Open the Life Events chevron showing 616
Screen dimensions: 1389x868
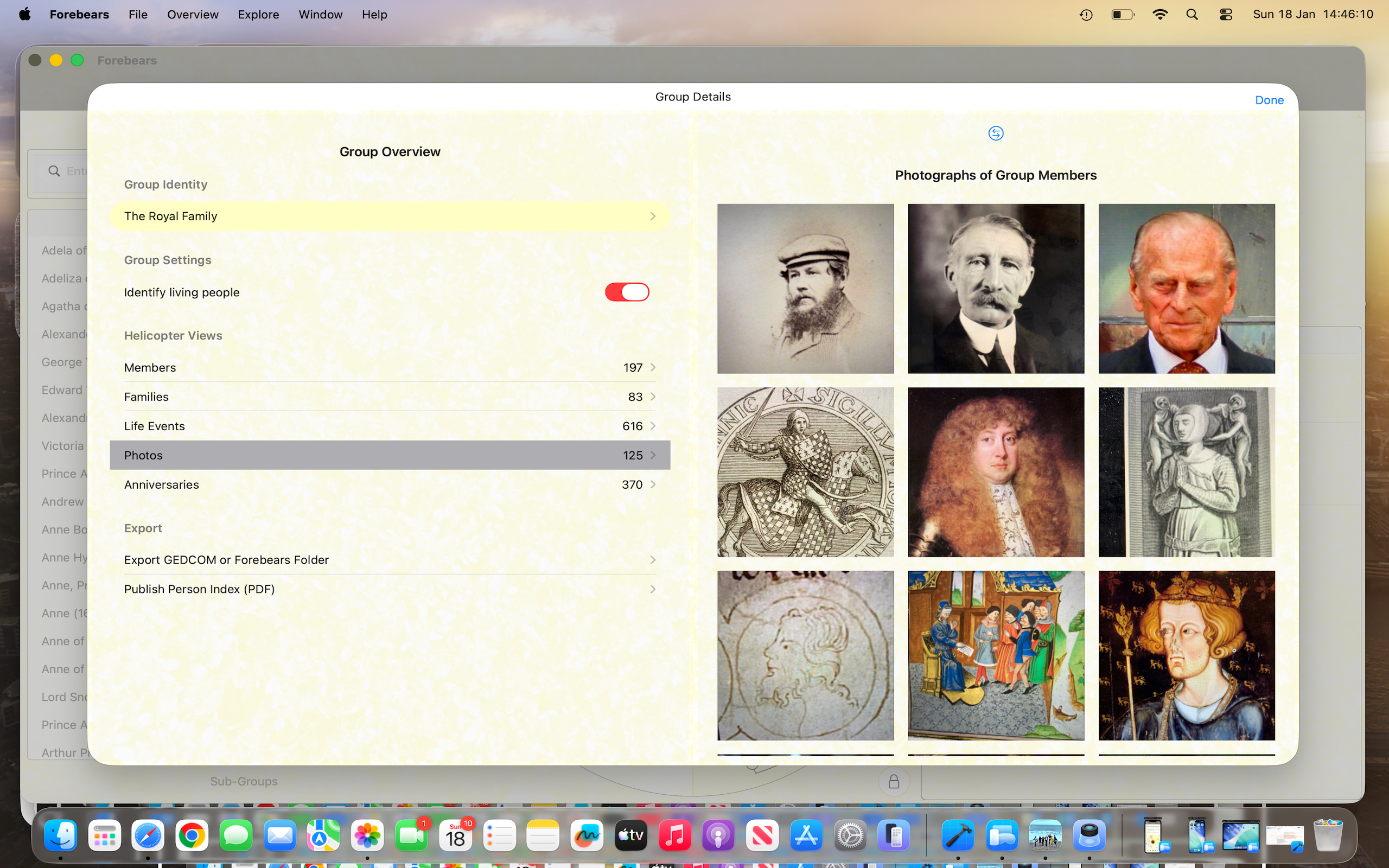point(653,426)
